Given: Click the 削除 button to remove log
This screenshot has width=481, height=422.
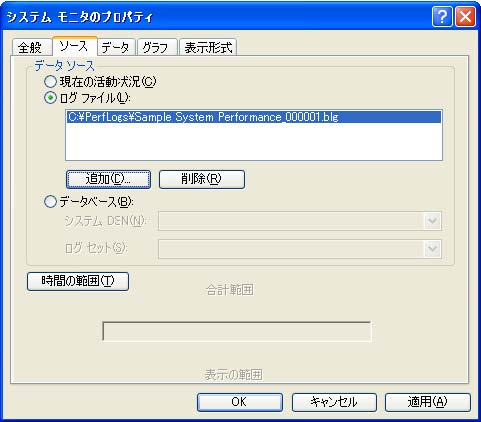Looking at the screenshot, I should tap(202, 179).
